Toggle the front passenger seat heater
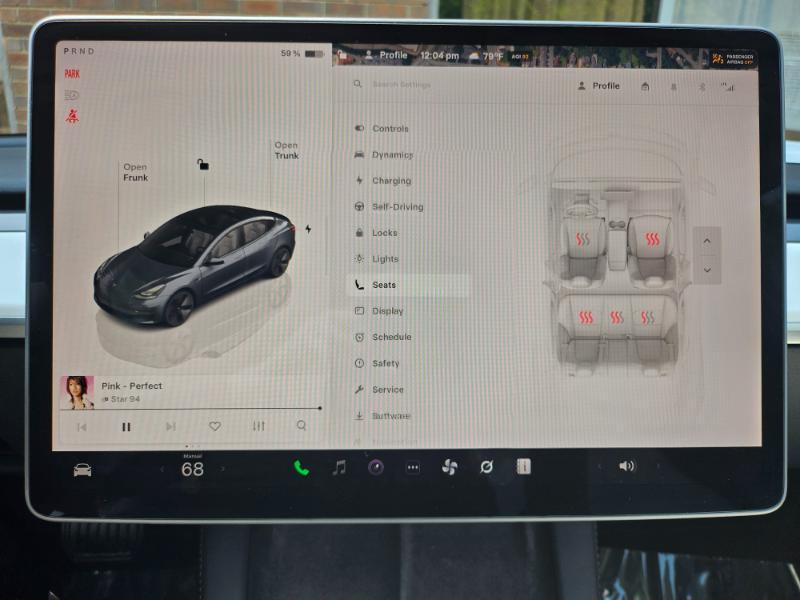 coord(651,240)
